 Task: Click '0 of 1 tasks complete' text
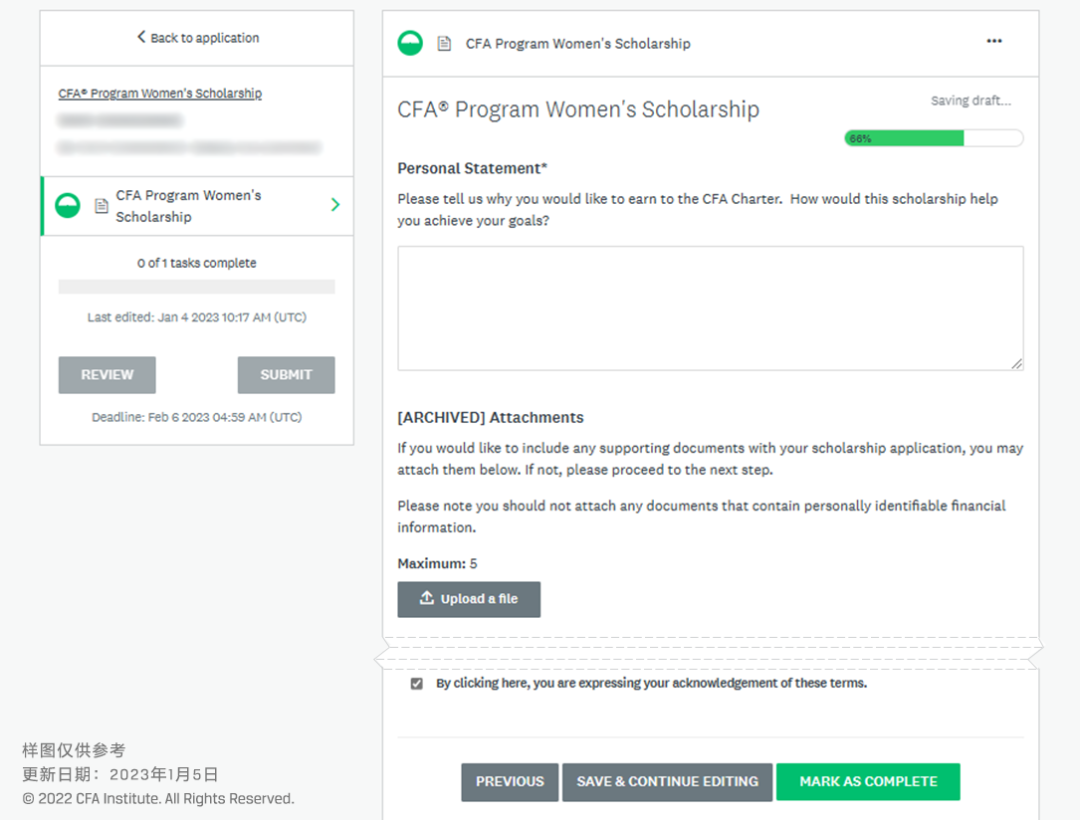coord(196,263)
